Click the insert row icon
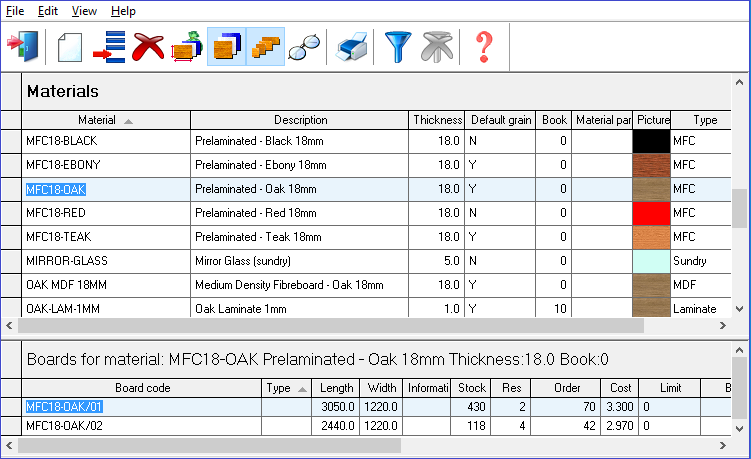 108,47
